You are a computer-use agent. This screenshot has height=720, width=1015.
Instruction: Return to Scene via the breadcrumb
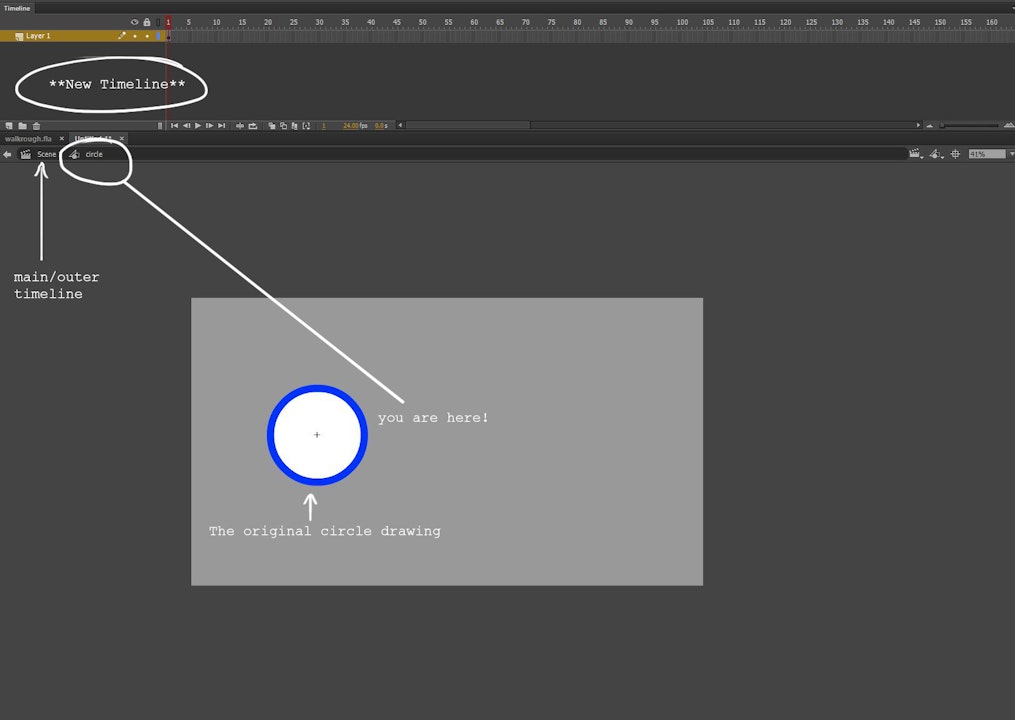45,154
